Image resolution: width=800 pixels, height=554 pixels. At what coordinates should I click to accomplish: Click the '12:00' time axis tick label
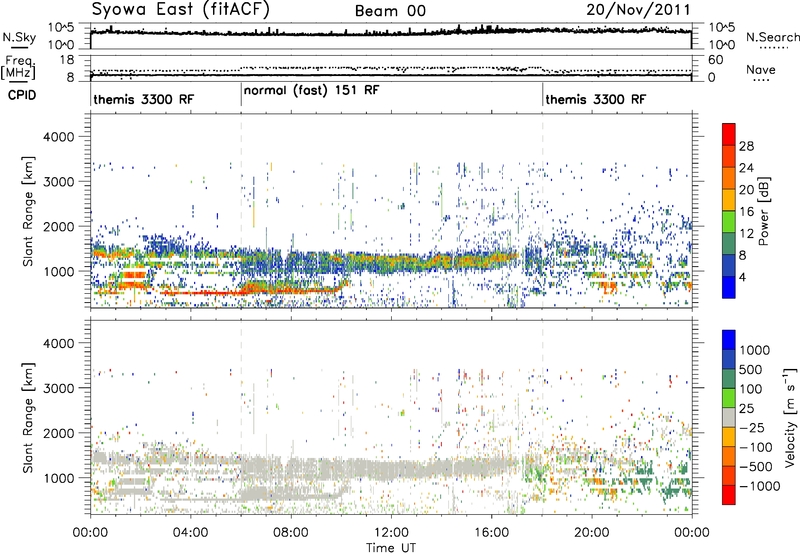click(x=391, y=533)
